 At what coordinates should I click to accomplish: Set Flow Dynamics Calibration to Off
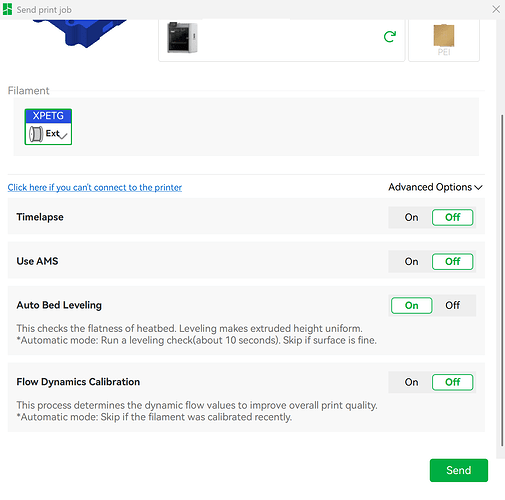pos(452,382)
